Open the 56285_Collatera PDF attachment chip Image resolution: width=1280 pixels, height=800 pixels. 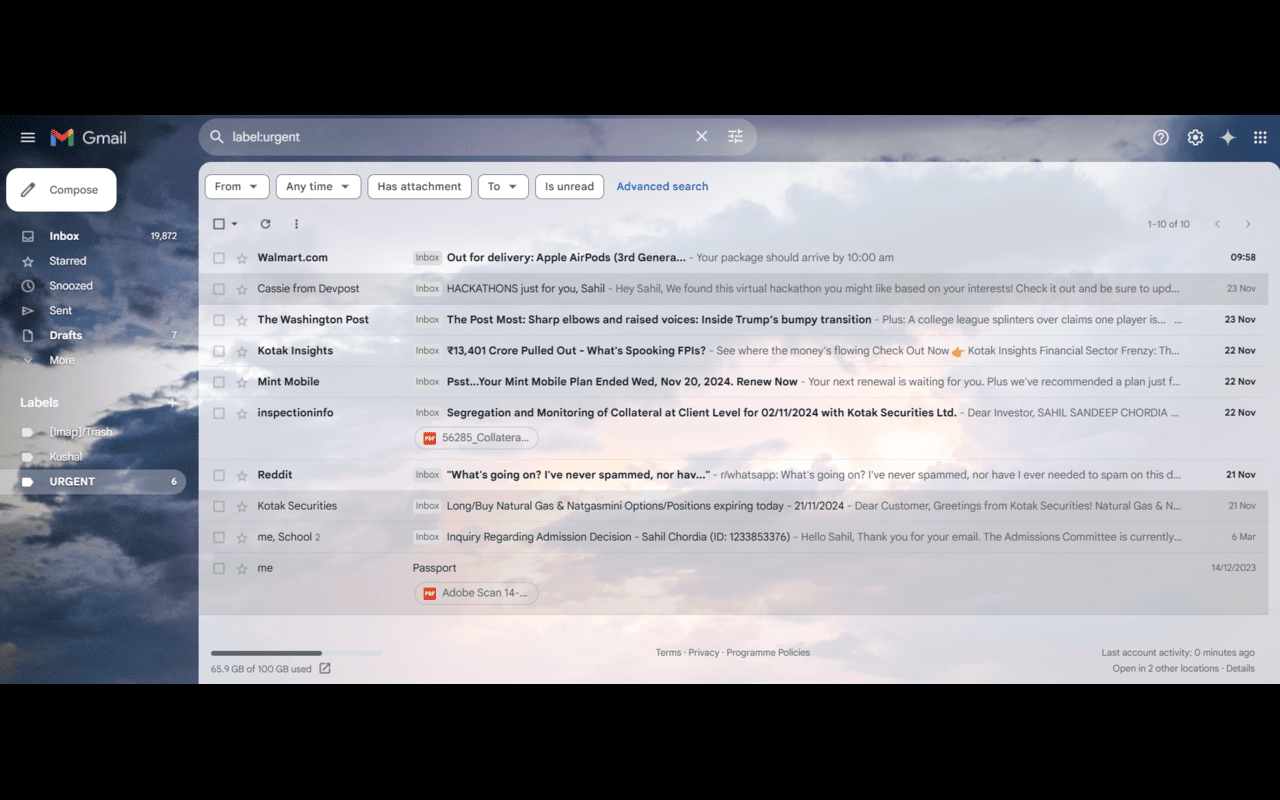[476, 438]
